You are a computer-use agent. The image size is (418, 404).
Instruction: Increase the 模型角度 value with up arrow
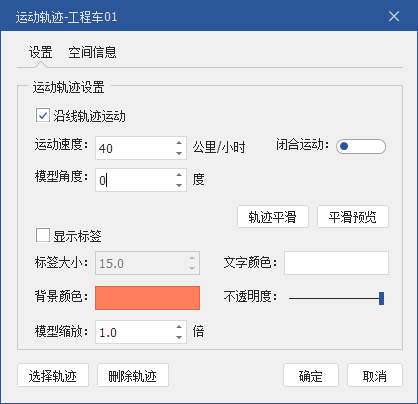pyautogui.click(x=179, y=175)
